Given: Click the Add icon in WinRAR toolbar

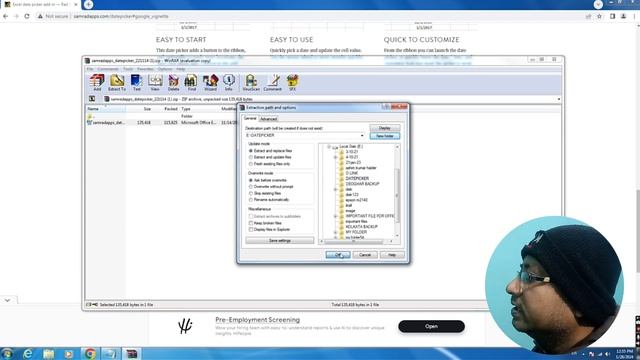Looking at the screenshot, I should click(x=97, y=82).
